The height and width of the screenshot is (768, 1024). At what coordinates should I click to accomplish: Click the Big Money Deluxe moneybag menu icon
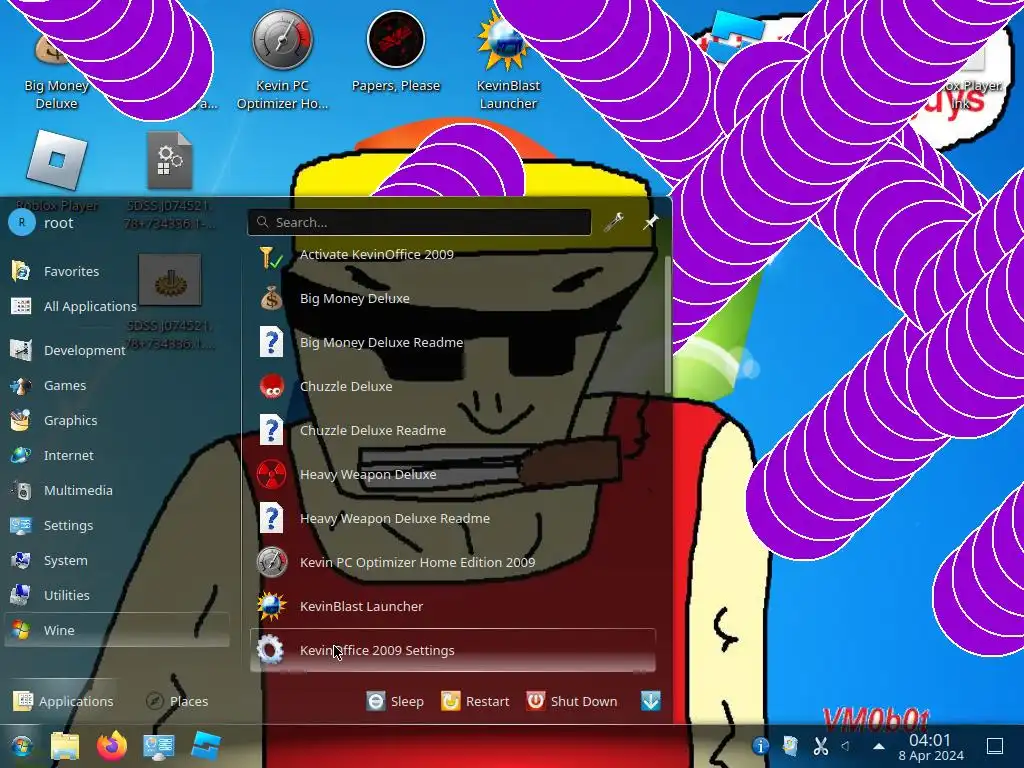[x=271, y=298]
